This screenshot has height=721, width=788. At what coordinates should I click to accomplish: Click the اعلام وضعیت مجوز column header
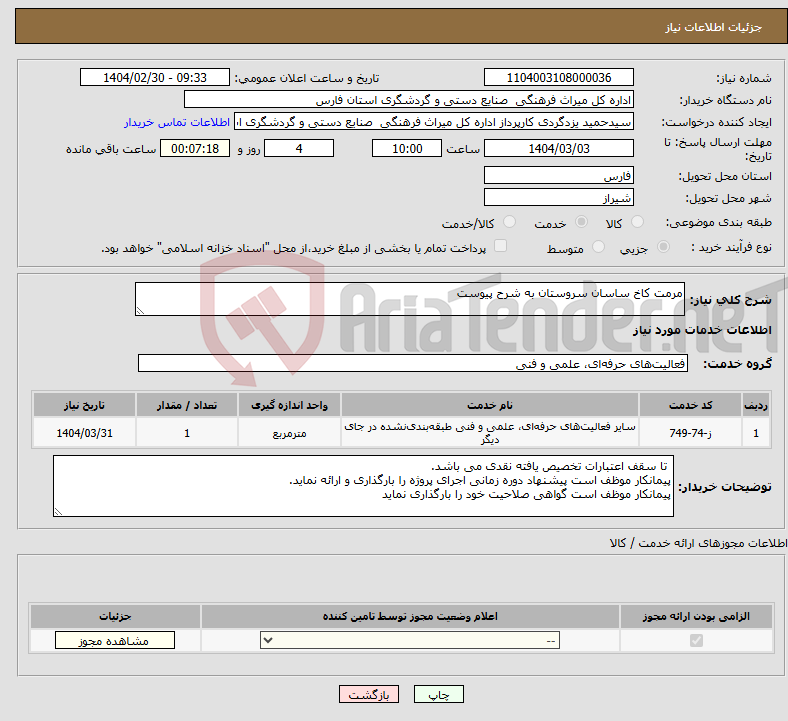[410, 616]
